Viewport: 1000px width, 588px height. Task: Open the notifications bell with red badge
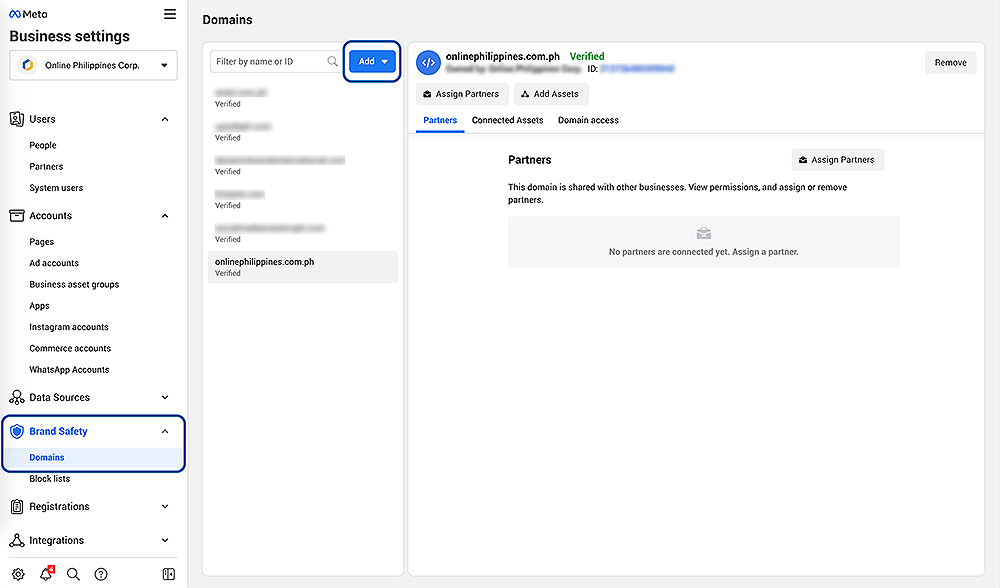(x=46, y=573)
